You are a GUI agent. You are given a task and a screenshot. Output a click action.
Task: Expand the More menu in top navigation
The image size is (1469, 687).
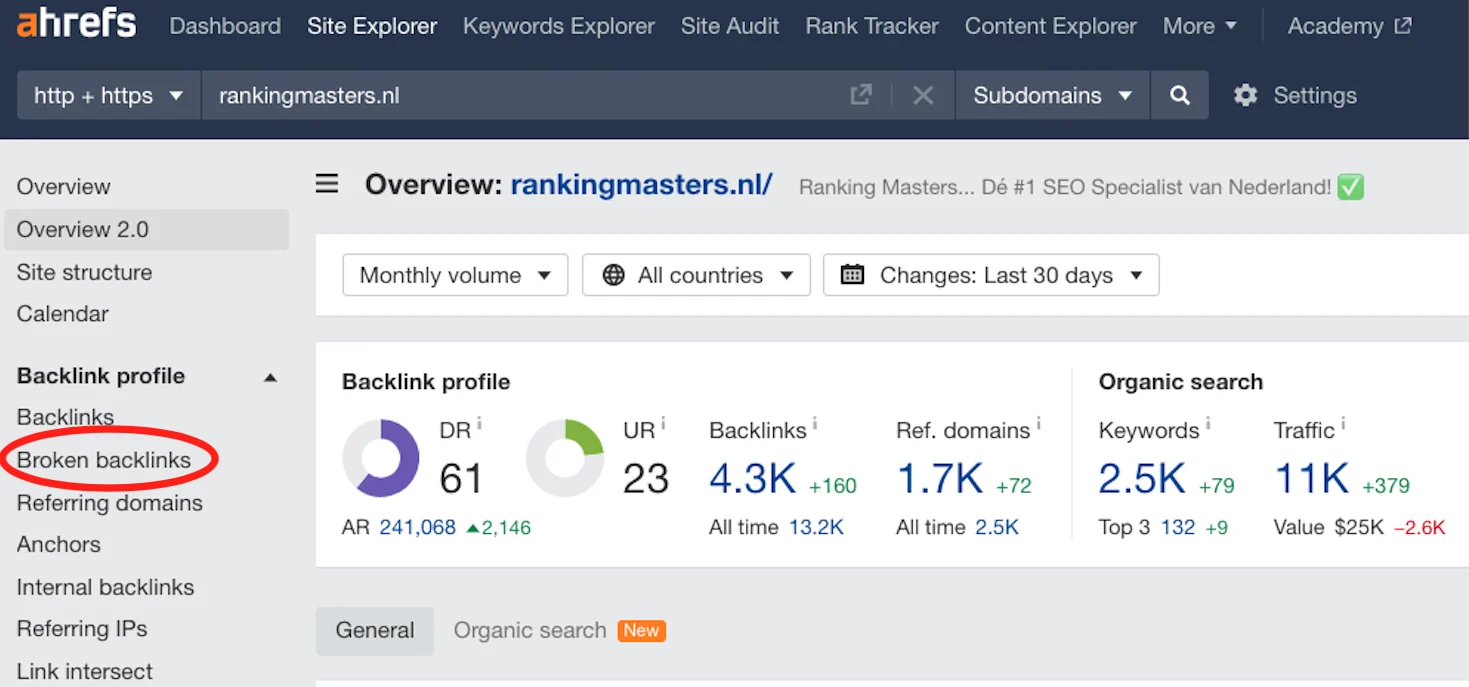click(1199, 26)
